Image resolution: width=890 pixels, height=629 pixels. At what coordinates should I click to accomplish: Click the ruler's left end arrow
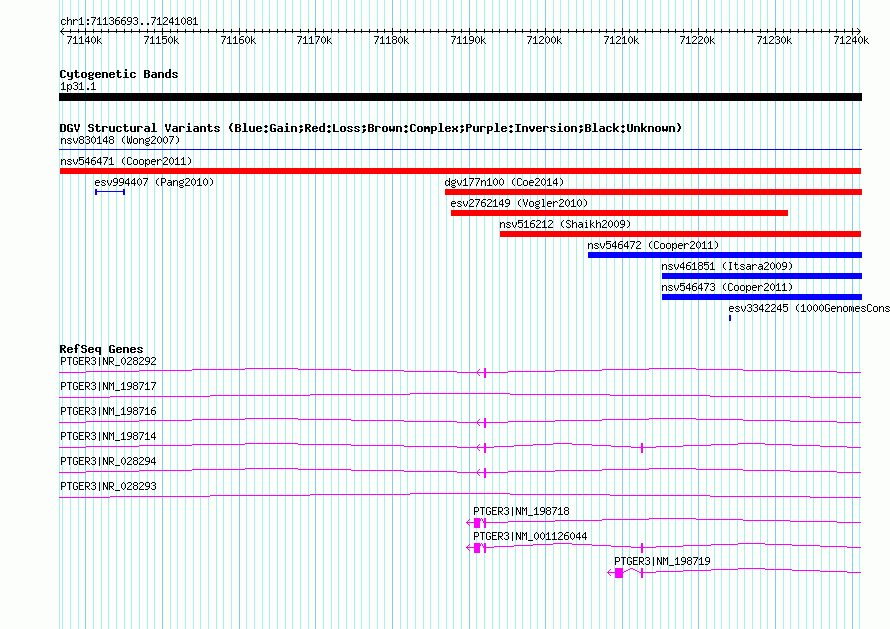(x=62, y=32)
